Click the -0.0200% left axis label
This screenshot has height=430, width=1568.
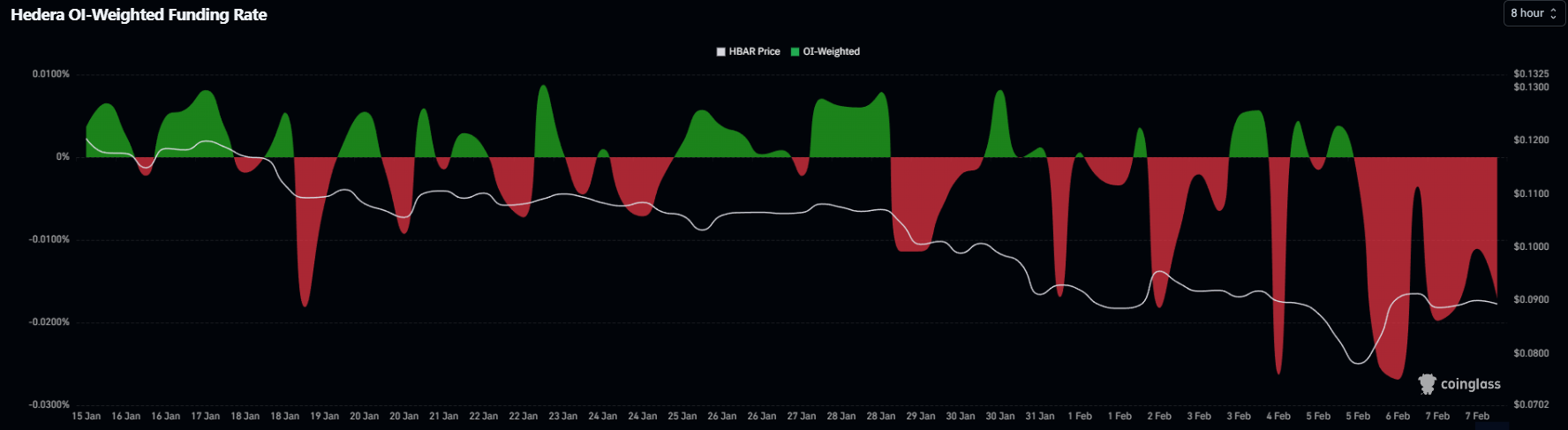(49, 322)
